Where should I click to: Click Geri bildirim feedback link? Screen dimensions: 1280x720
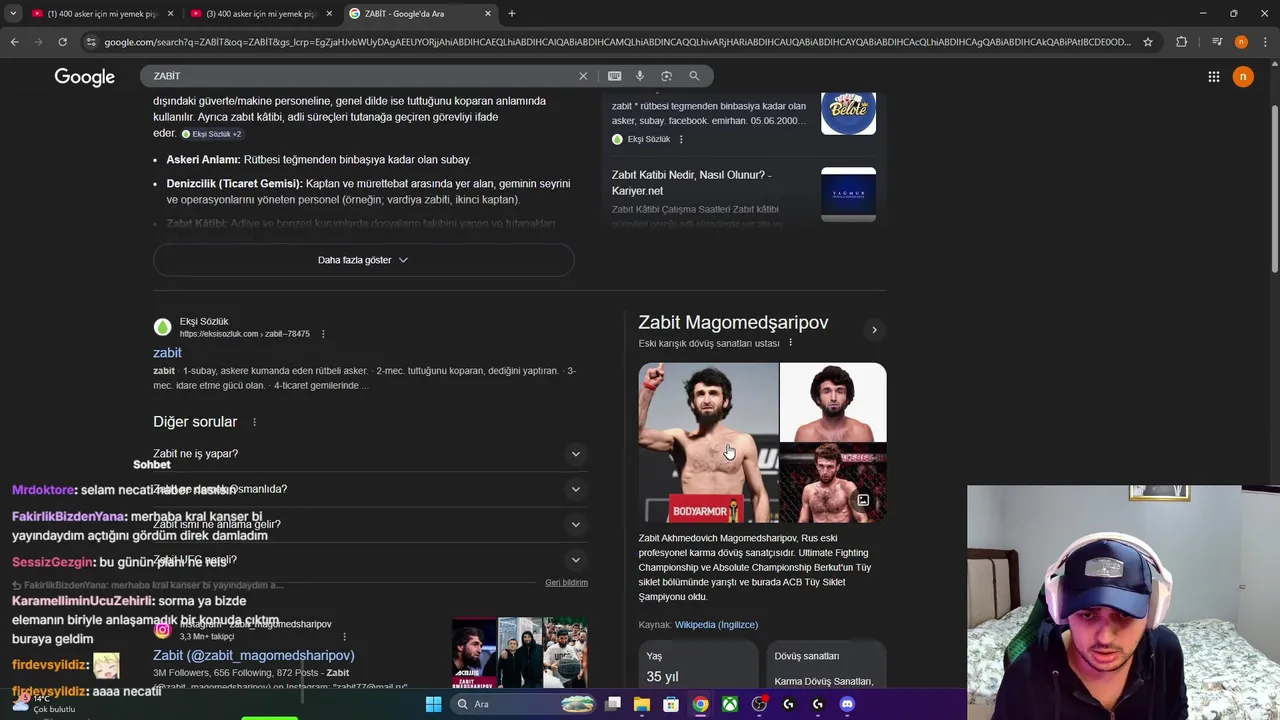click(566, 582)
